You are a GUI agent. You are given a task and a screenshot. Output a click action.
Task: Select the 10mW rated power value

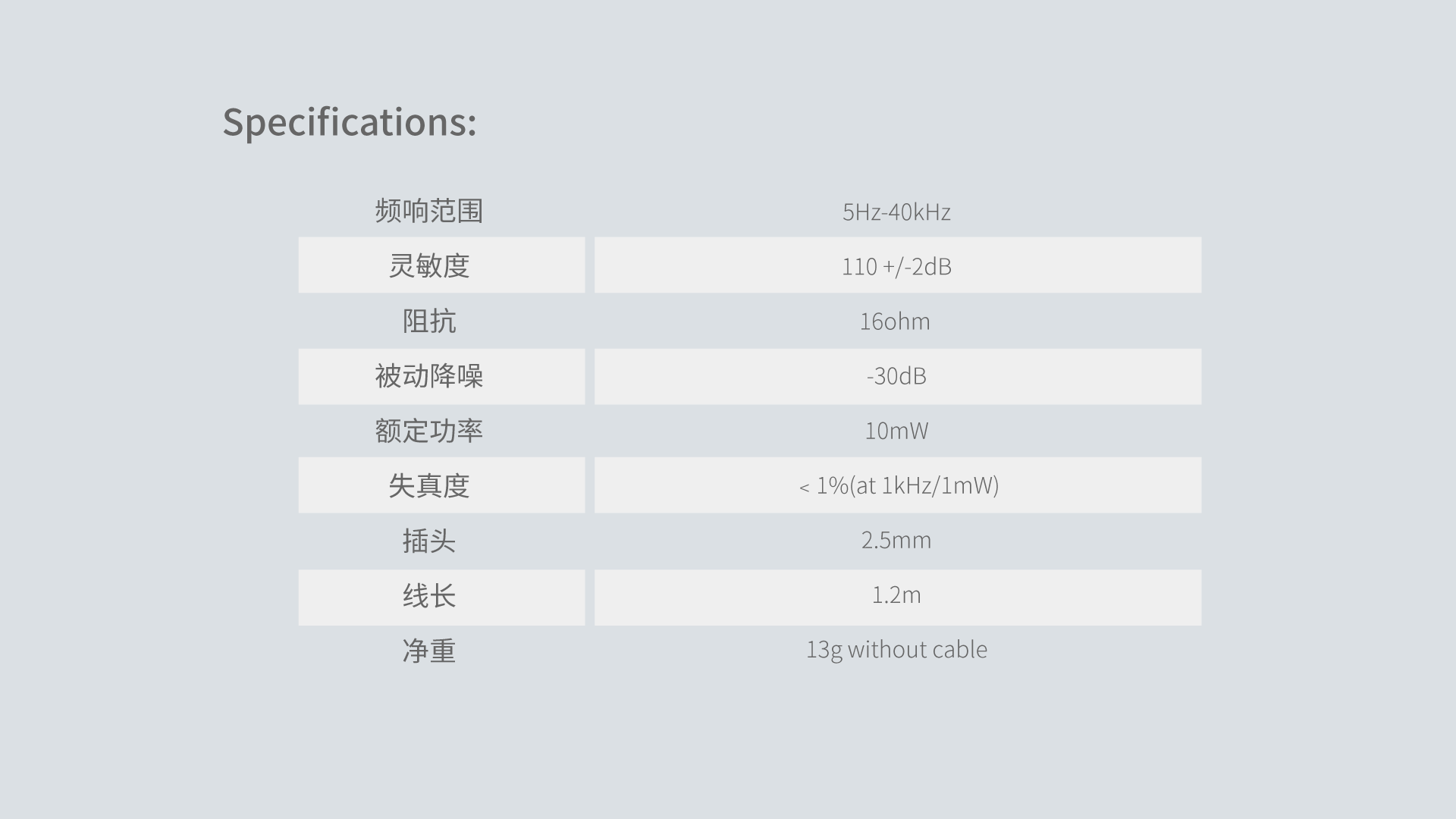tap(896, 431)
